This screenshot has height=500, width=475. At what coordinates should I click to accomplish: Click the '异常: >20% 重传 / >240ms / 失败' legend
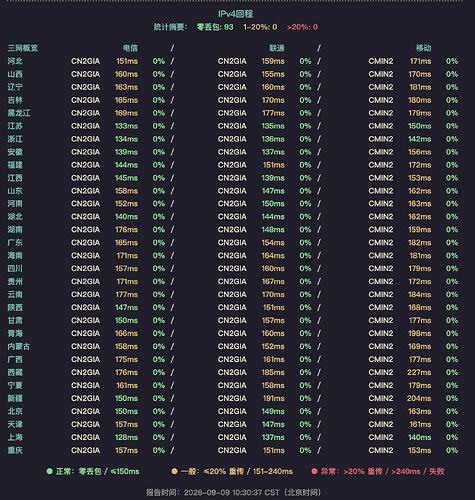[383, 471]
